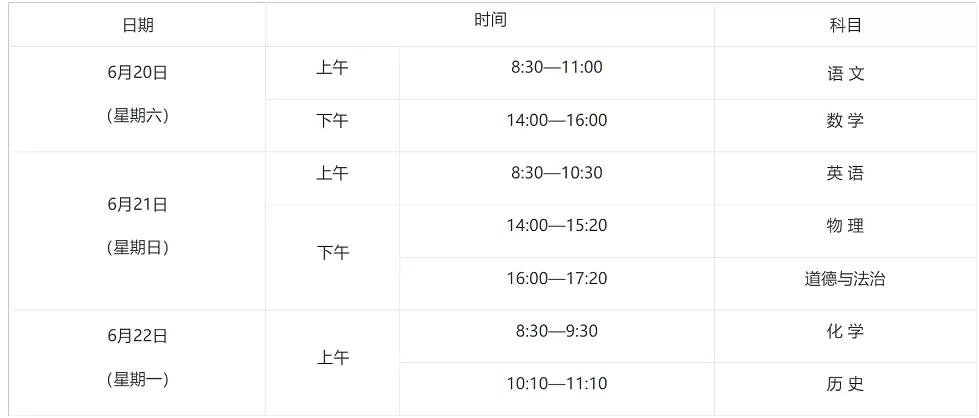The width and height of the screenshot is (979, 418).
Task: Click the 8:30—9:30 time cell
Action: 556,331
